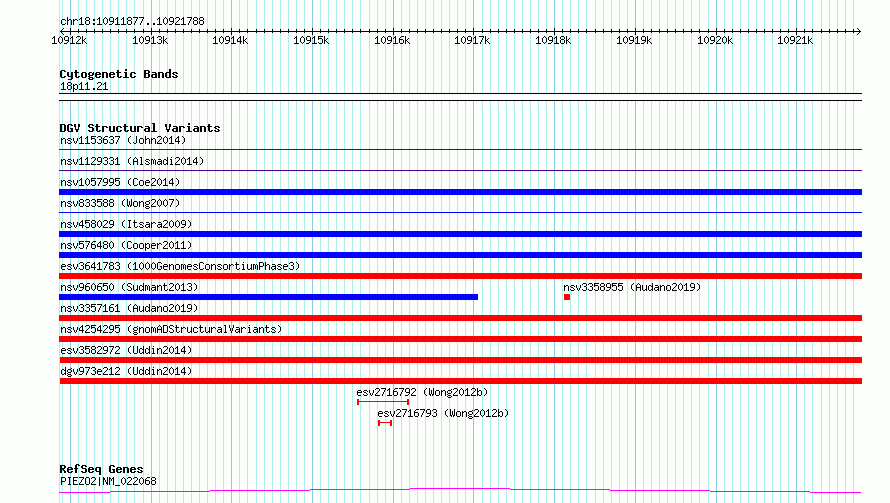This screenshot has width=890, height=503.
Task: Open the nsv4254295 (gnomADStructuralVariants) label
Action: pyautogui.click(x=171, y=329)
